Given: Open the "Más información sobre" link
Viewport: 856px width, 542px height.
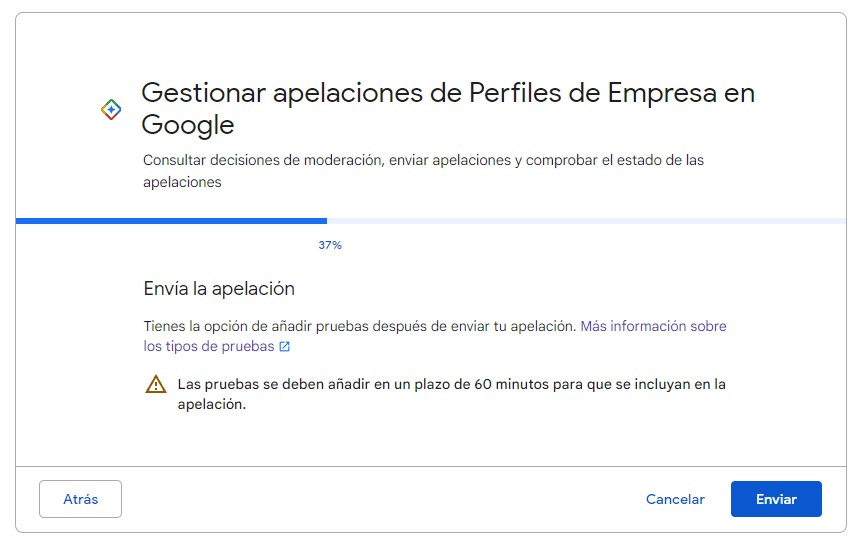Looking at the screenshot, I should pos(653,326).
